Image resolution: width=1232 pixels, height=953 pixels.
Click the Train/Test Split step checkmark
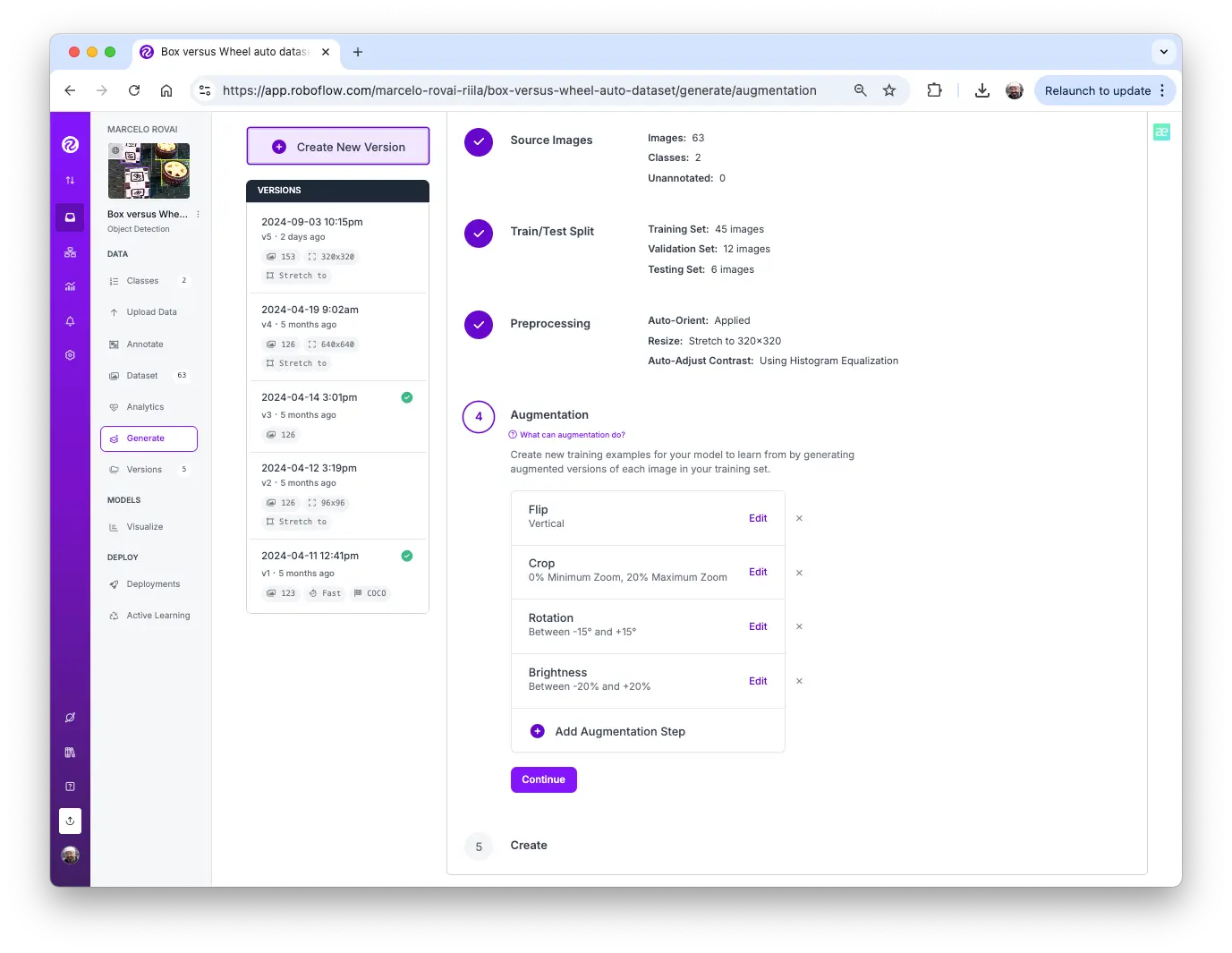[x=479, y=233]
